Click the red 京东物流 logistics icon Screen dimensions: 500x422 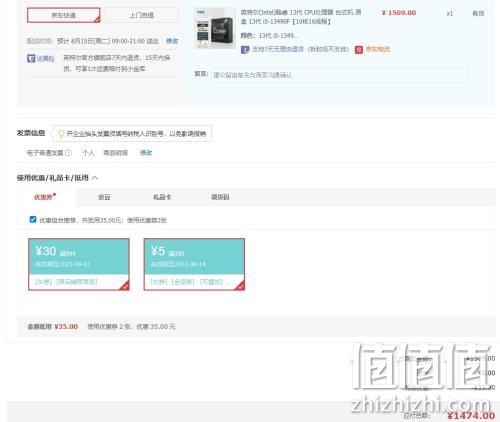359,50
